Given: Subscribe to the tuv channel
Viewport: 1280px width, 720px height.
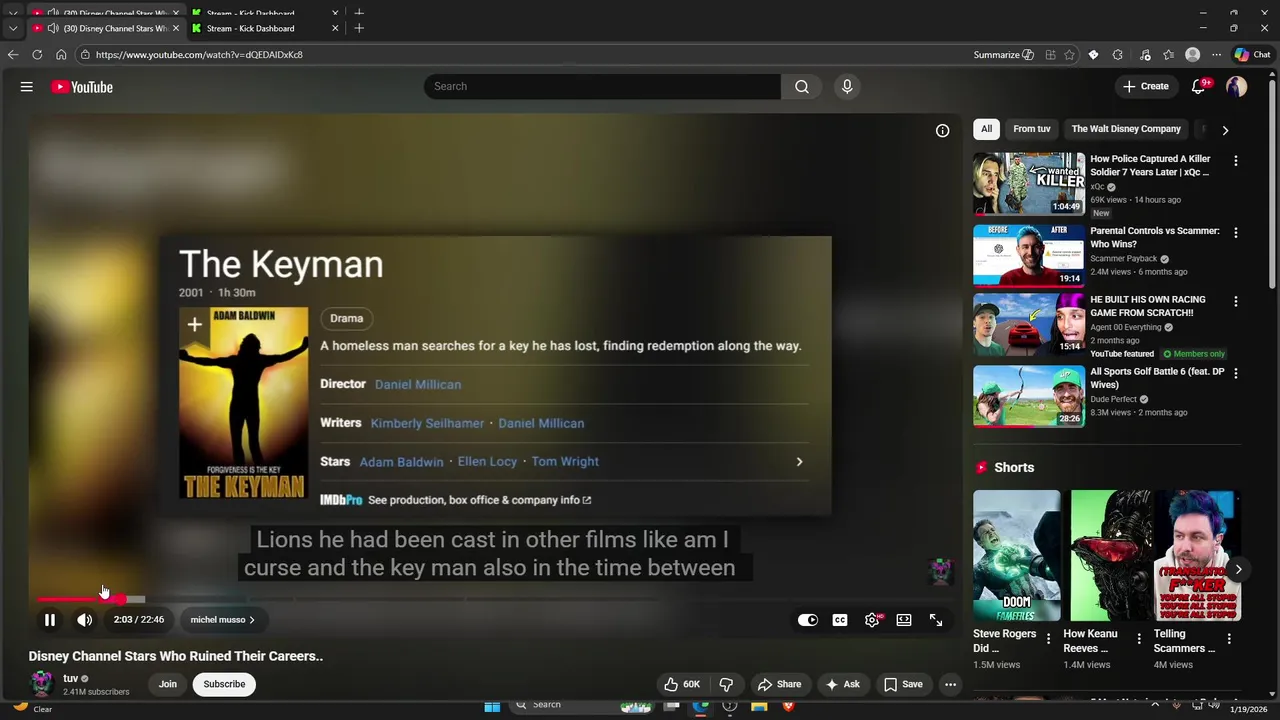Looking at the screenshot, I should (224, 684).
